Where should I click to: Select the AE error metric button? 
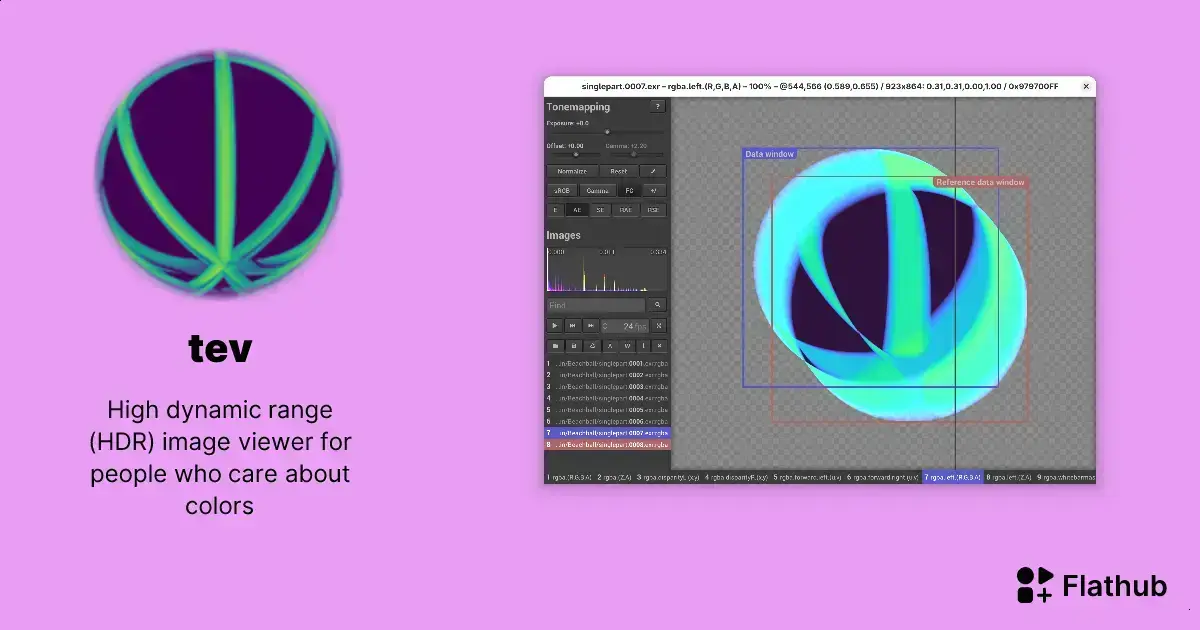577,210
